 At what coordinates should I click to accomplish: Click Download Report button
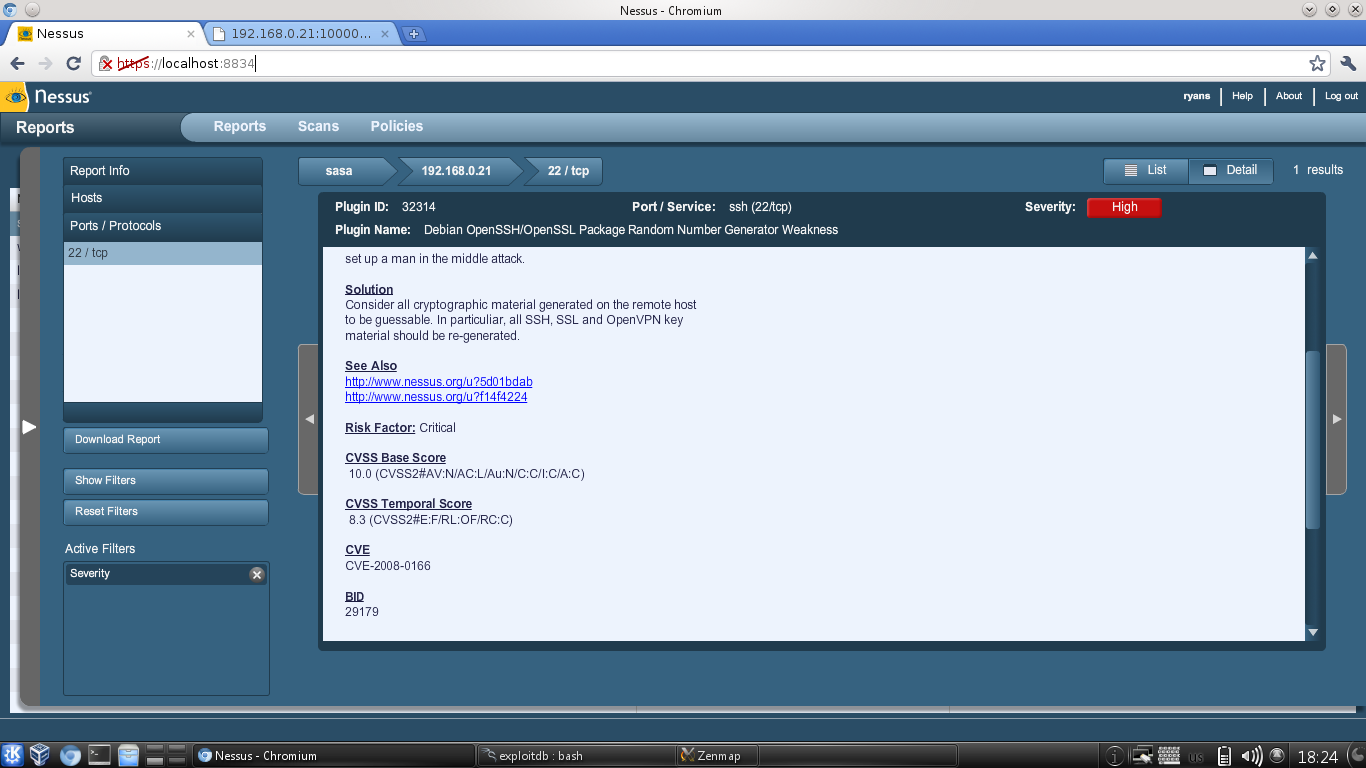166,440
